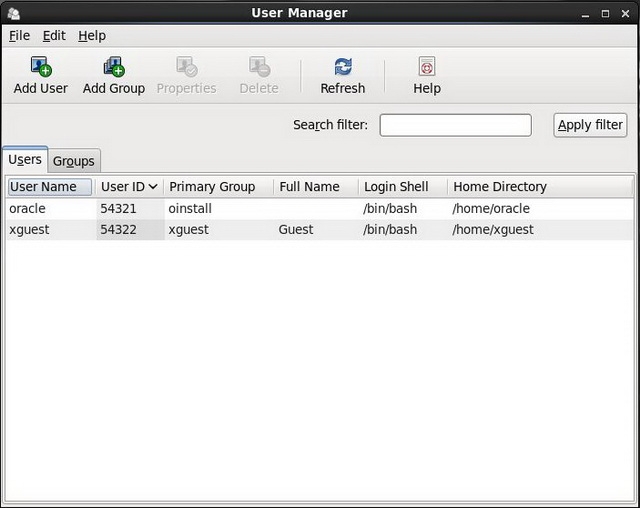Image resolution: width=640 pixels, height=508 pixels.
Task: Switch to the Groups tab
Action: [74, 161]
